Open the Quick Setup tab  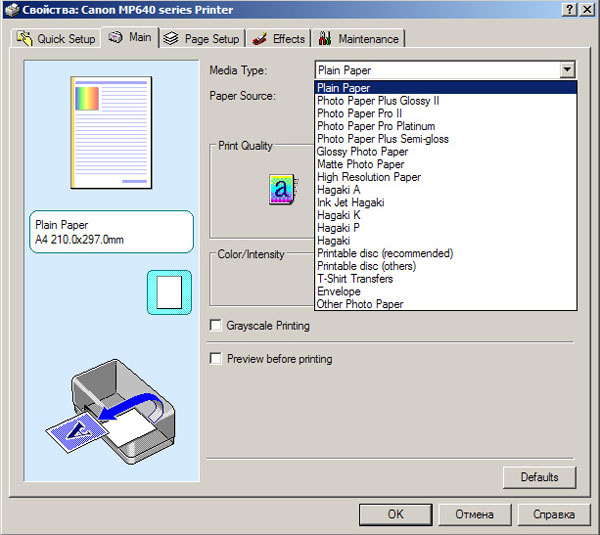(x=56, y=39)
